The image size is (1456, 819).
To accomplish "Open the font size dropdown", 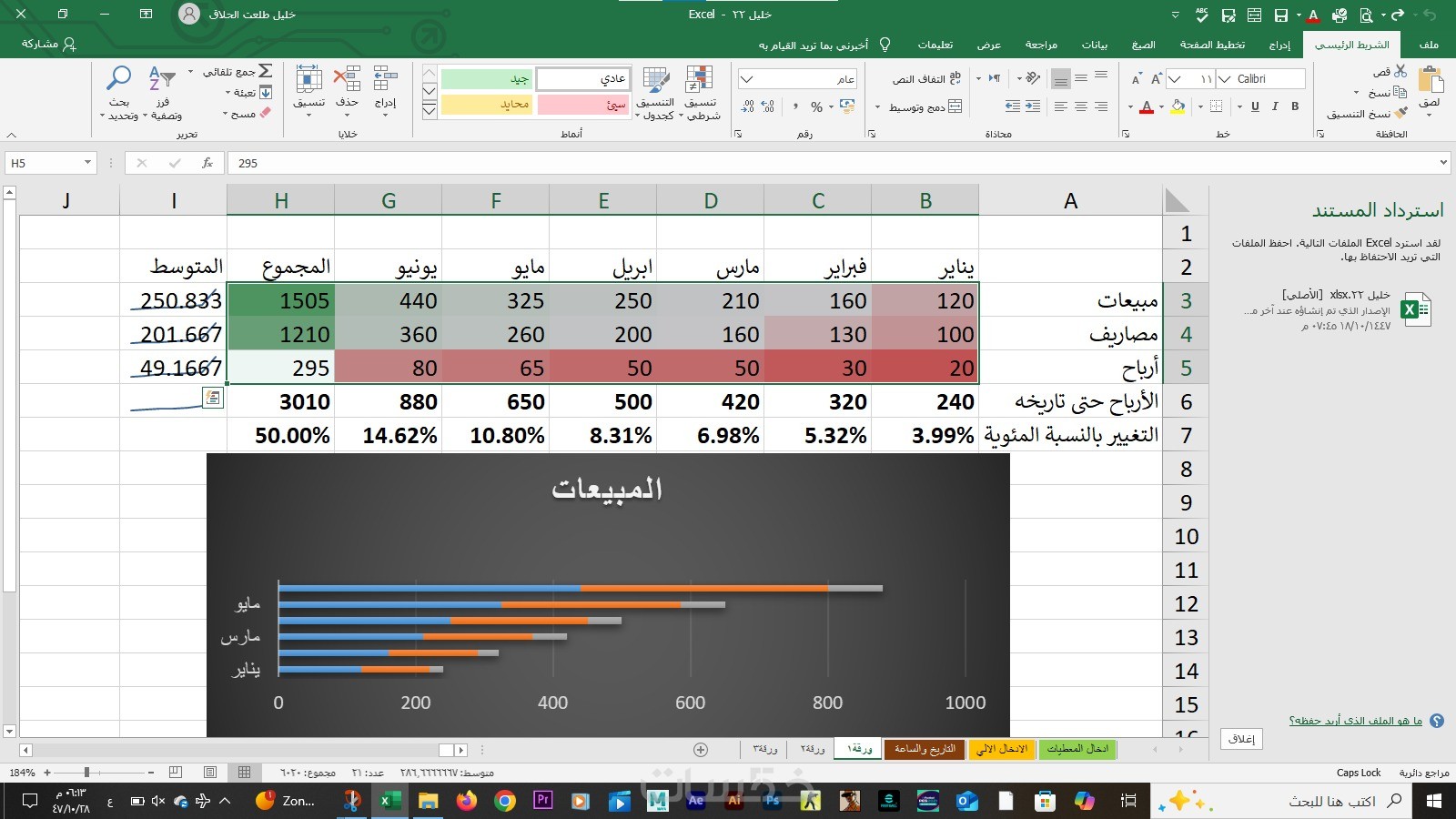I will (1175, 79).
